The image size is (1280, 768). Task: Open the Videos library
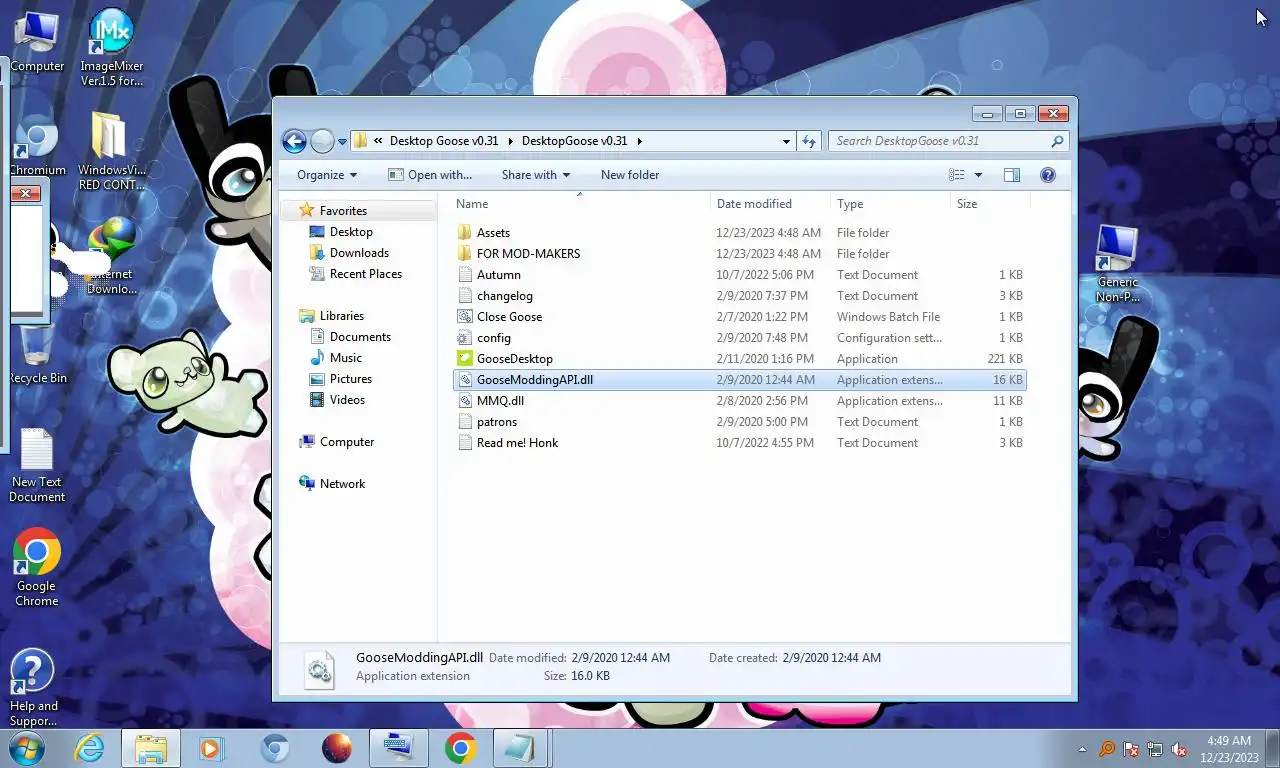(x=347, y=400)
